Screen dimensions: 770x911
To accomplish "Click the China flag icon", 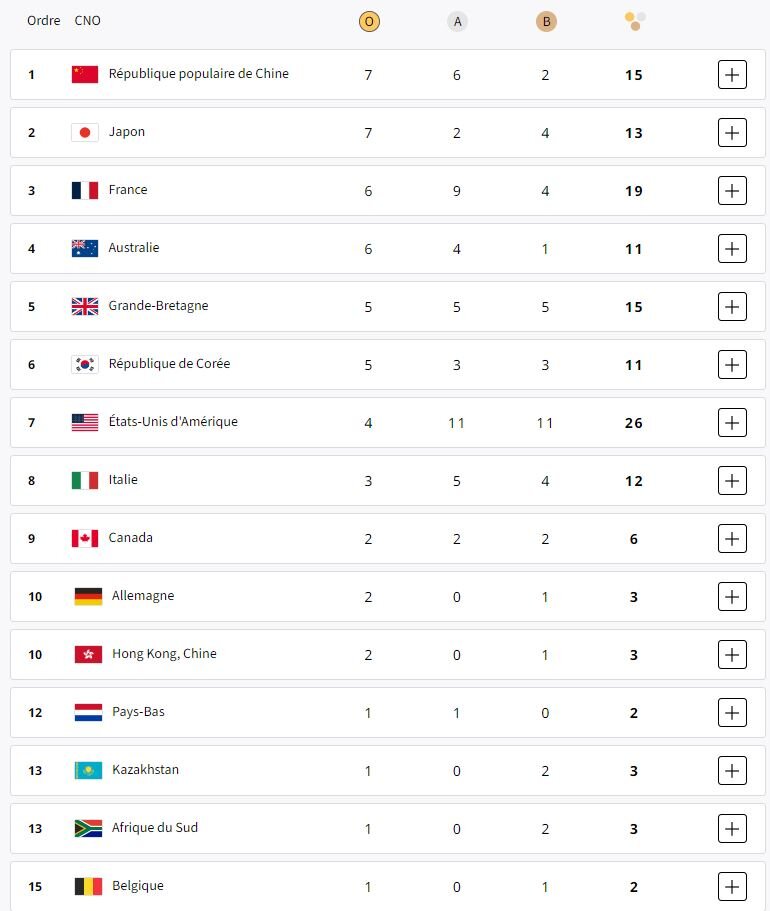I will click(85, 74).
